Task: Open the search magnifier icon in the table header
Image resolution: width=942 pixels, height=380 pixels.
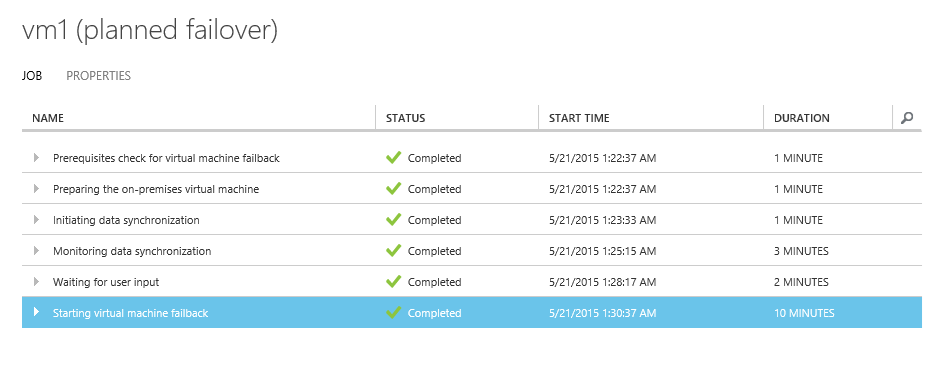Action: click(907, 118)
